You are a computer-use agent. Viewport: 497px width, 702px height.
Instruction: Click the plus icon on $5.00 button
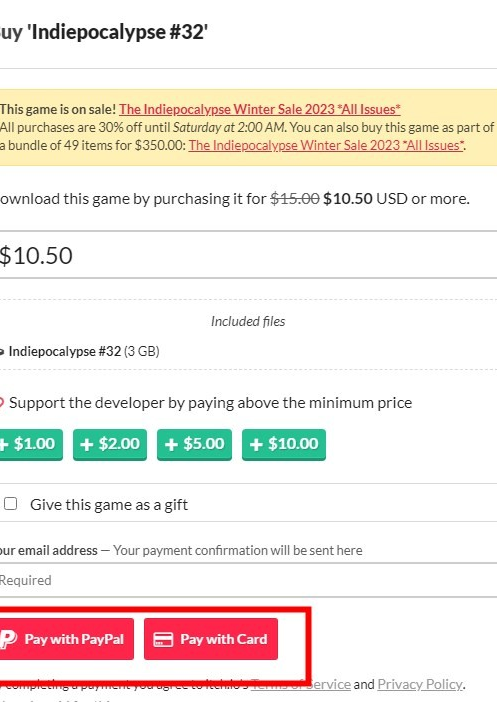coord(171,444)
